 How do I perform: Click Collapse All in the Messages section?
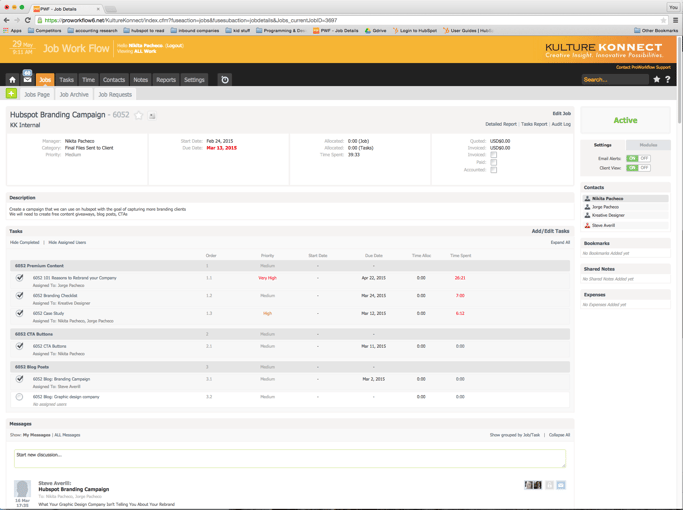(559, 435)
